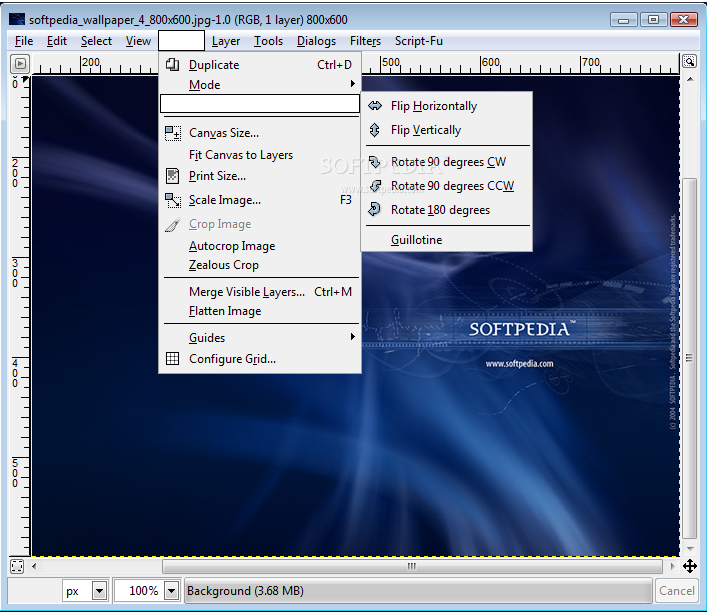The width and height of the screenshot is (707, 614).
Task: Select Flip Vertically
Action: click(447, 130)
